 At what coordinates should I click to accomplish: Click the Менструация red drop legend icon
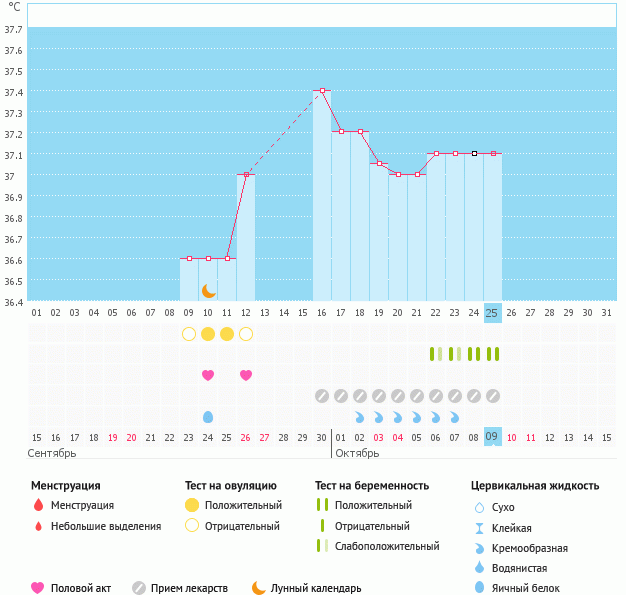[x=38, y=505]
